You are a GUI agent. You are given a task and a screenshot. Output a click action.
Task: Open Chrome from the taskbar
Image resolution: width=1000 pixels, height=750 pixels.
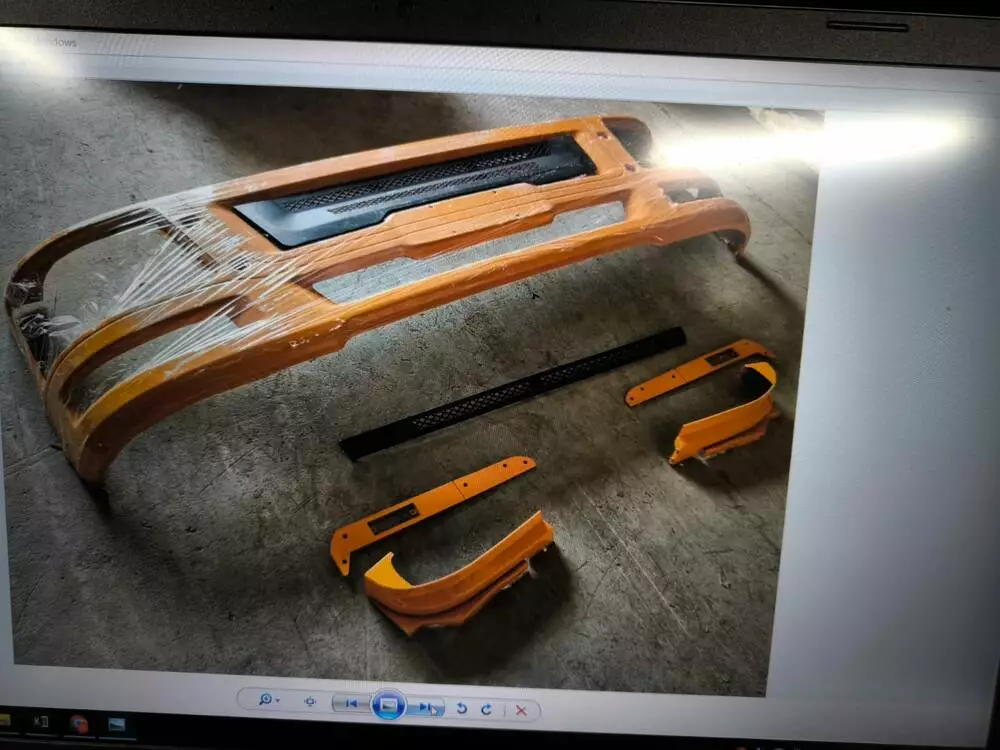[x=79, y=724]
